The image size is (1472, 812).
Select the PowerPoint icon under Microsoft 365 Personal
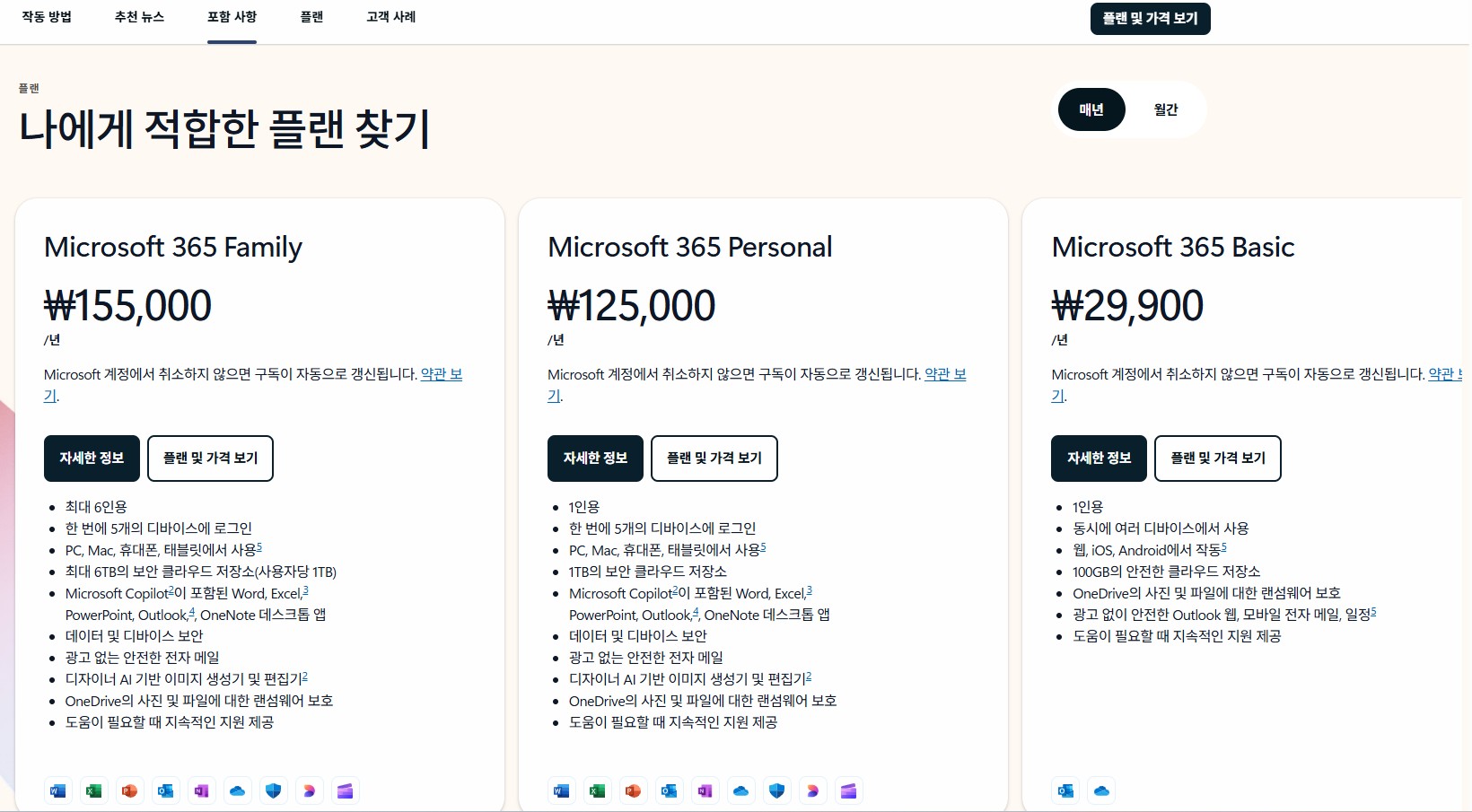[x=634, y=790]
